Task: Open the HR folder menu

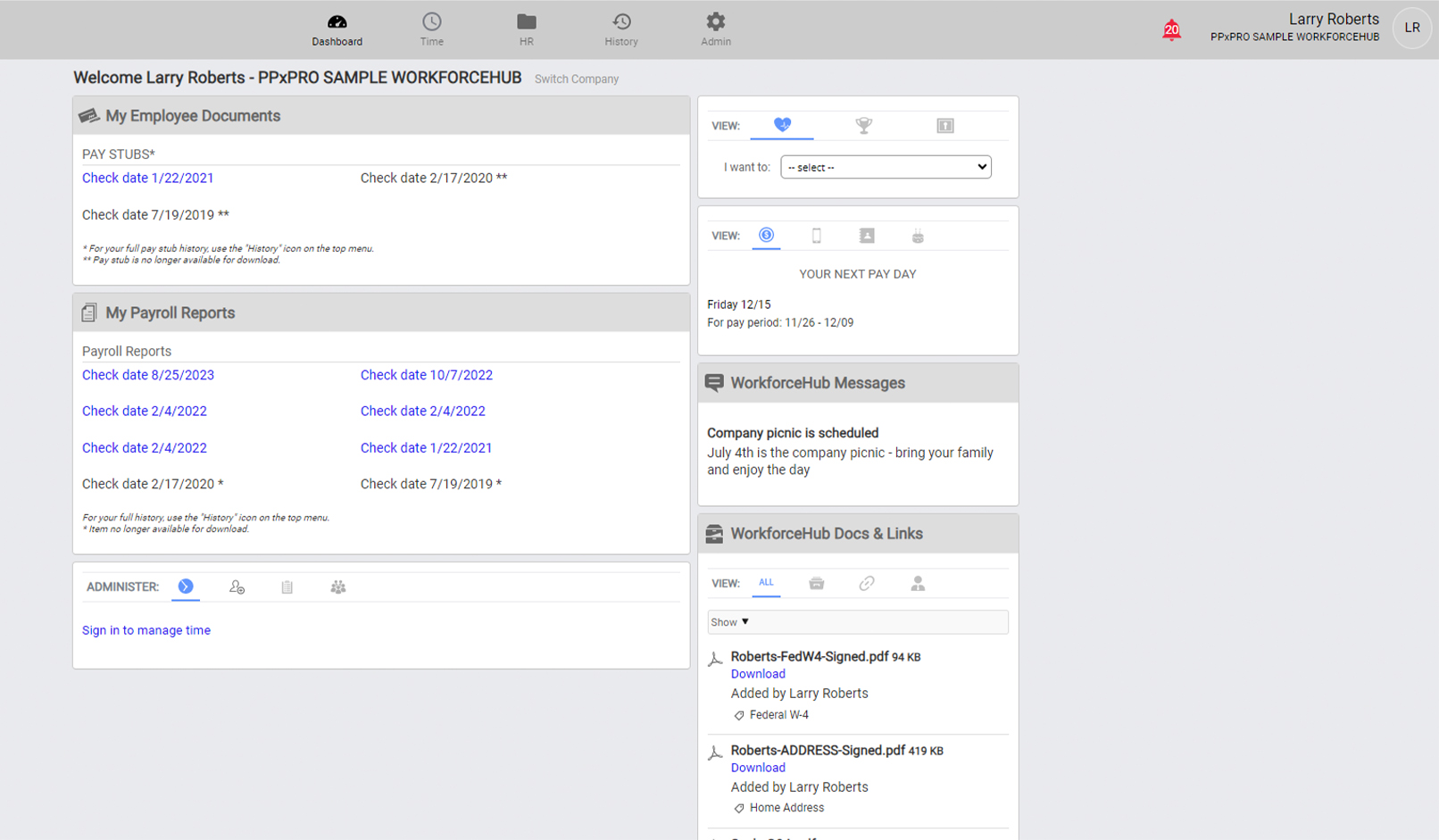Action: 527,29
